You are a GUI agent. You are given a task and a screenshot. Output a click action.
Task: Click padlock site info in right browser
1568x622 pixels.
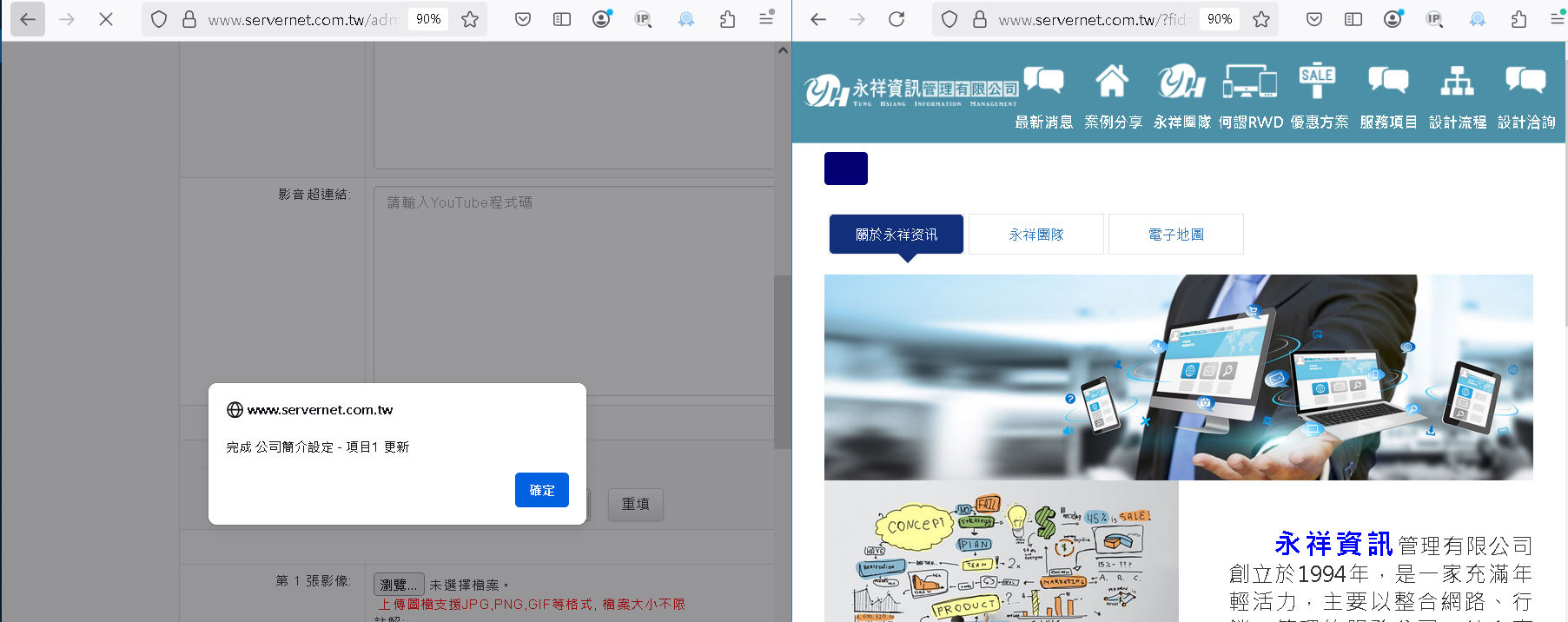(x=980, y=19)
